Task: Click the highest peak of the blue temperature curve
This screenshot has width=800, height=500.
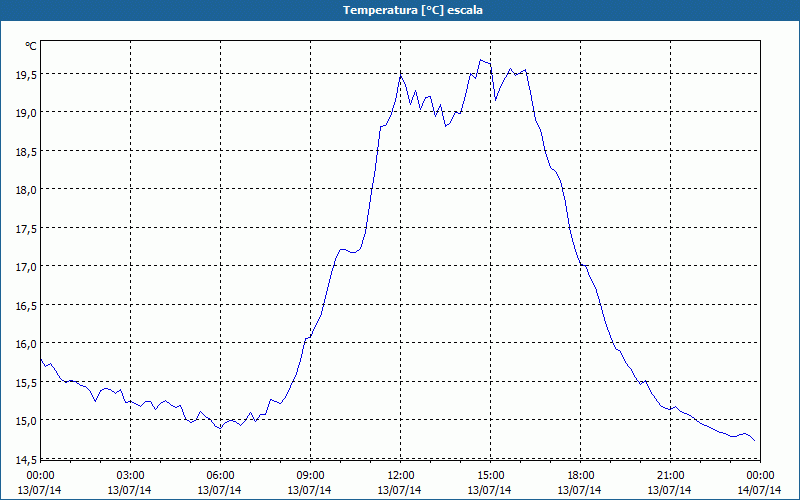Action: (480, 60)
